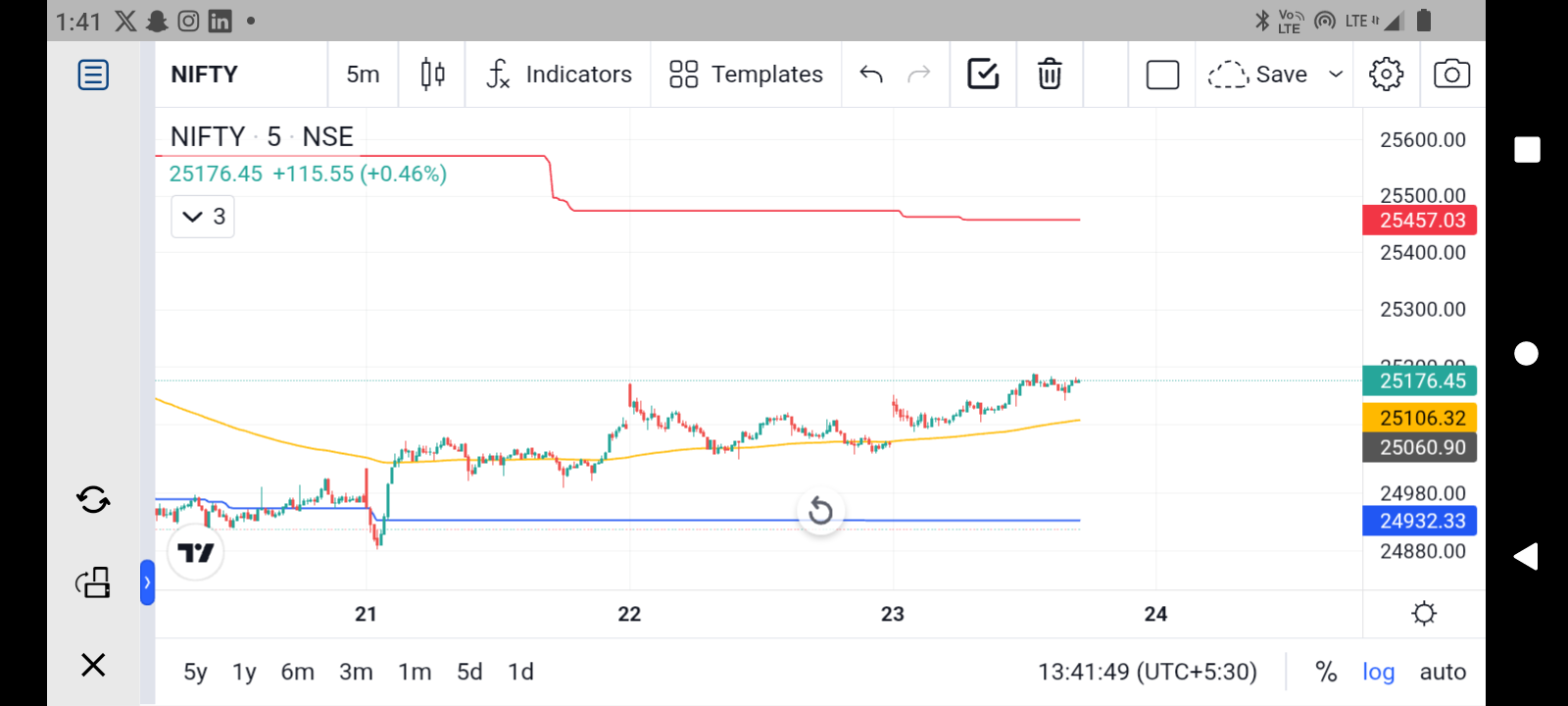Click the gray 25060.90 price label

1420,447
